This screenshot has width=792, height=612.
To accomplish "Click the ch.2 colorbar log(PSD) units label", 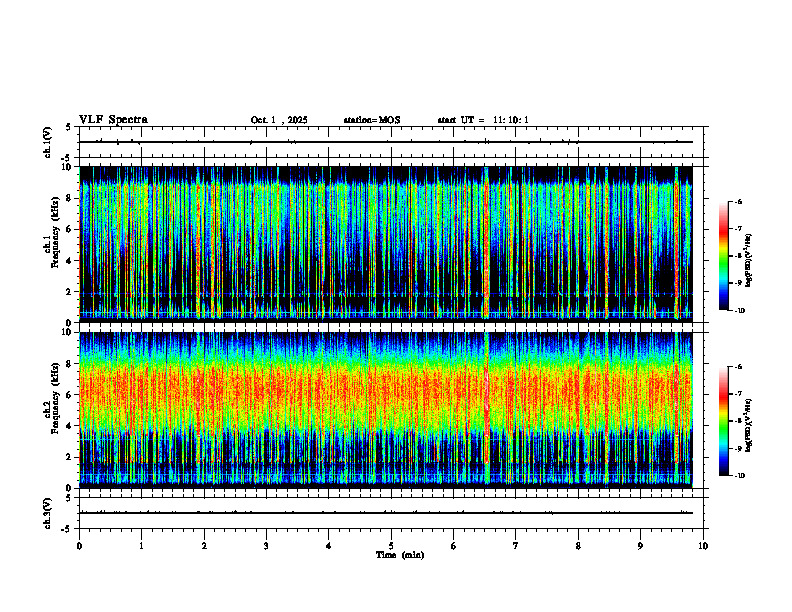I will pyautogui.click(x=749, y=425).
